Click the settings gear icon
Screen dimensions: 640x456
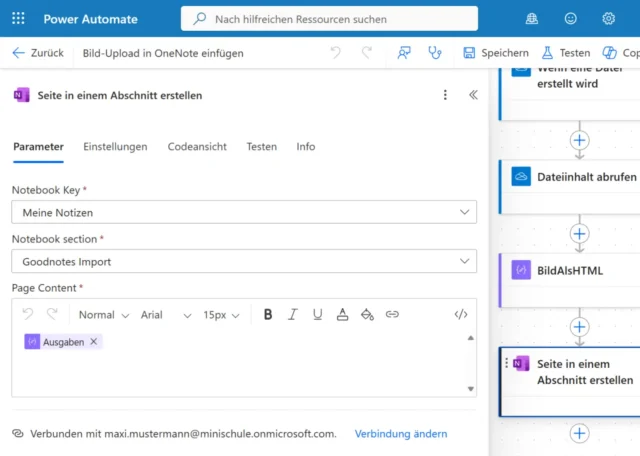[x=608, y=18]
